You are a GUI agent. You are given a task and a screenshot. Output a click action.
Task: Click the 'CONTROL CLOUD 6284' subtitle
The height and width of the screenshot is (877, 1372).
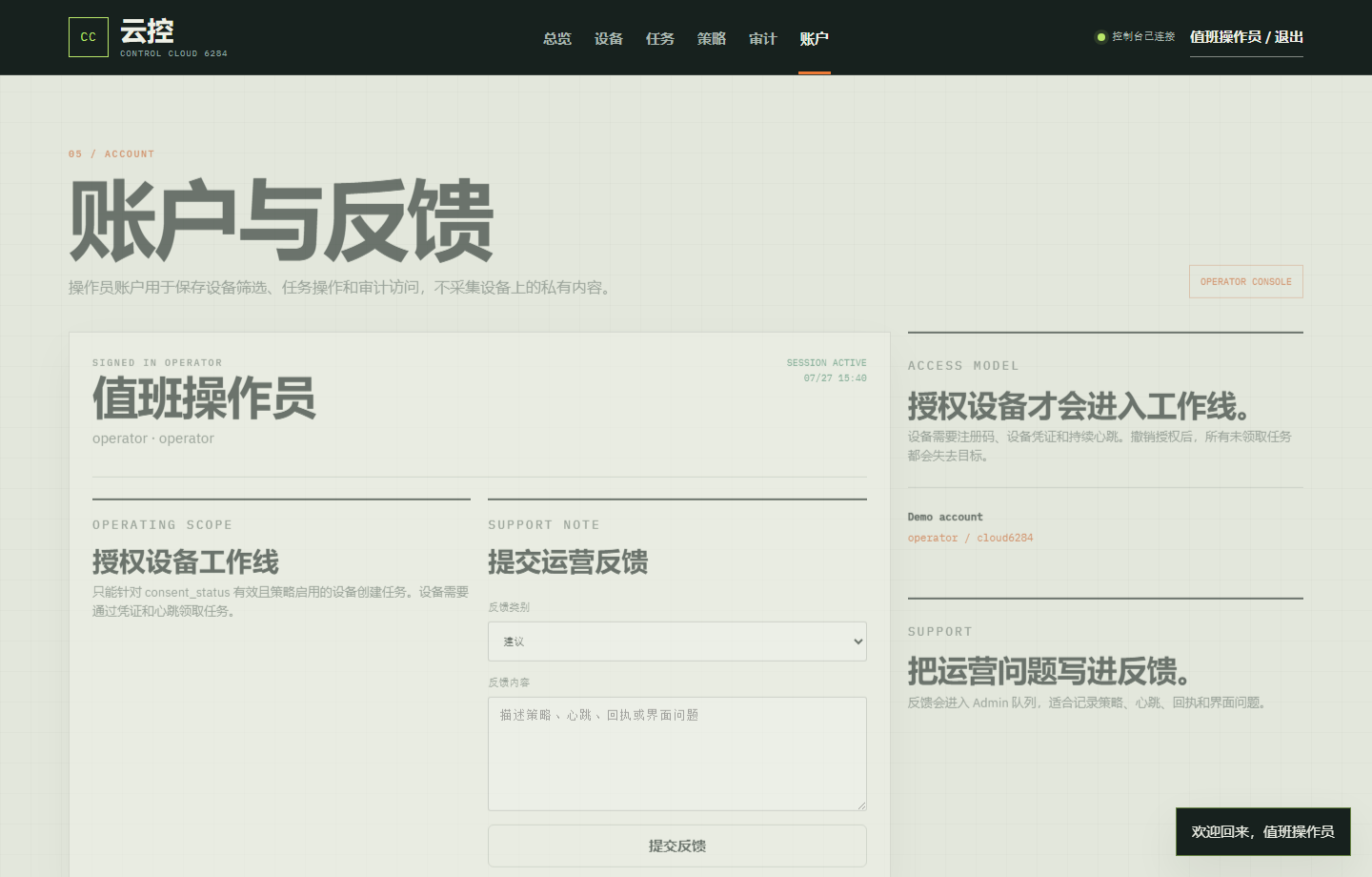(x=173, y=53)
